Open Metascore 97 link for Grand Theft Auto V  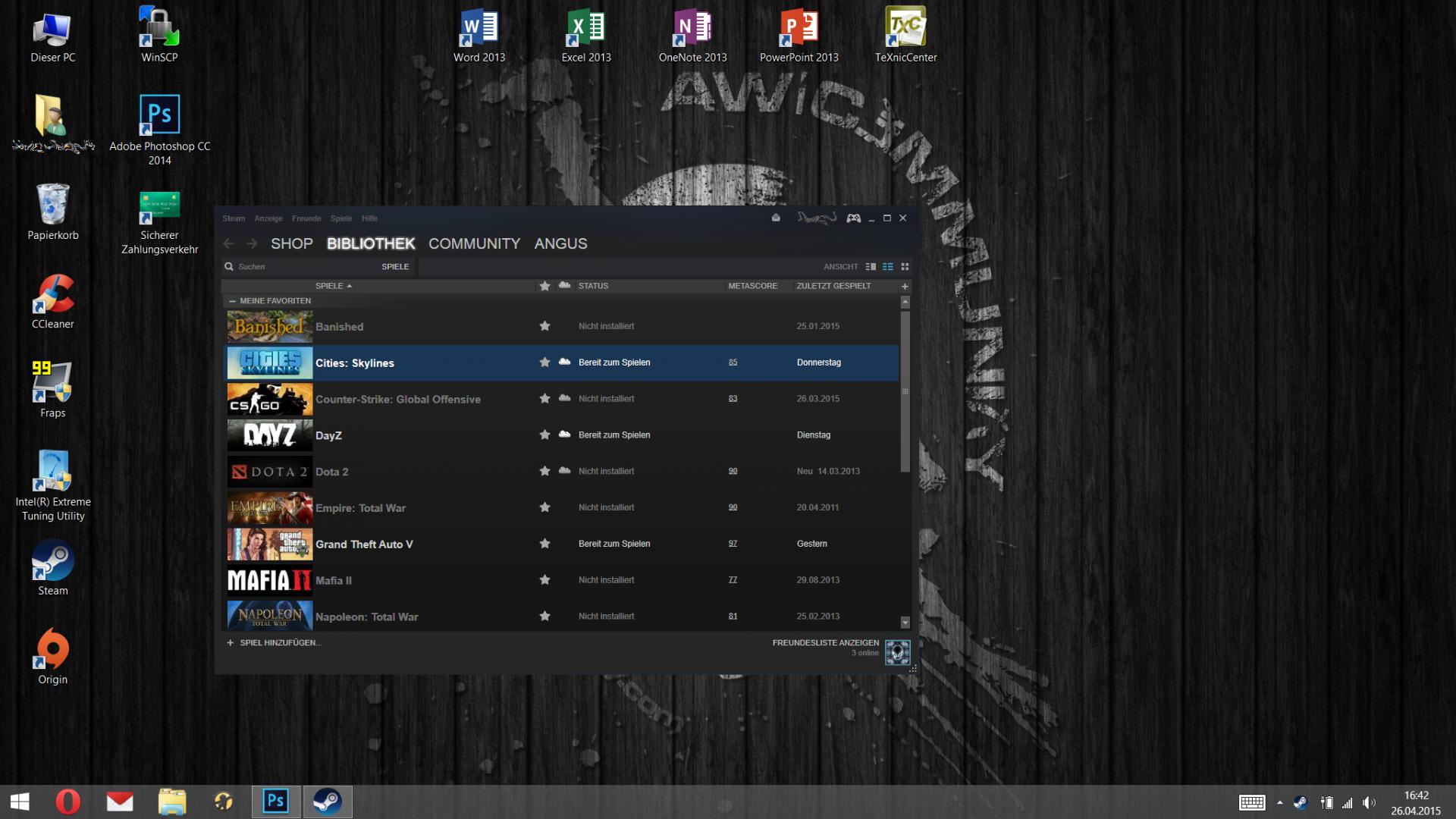click(733, 544)
